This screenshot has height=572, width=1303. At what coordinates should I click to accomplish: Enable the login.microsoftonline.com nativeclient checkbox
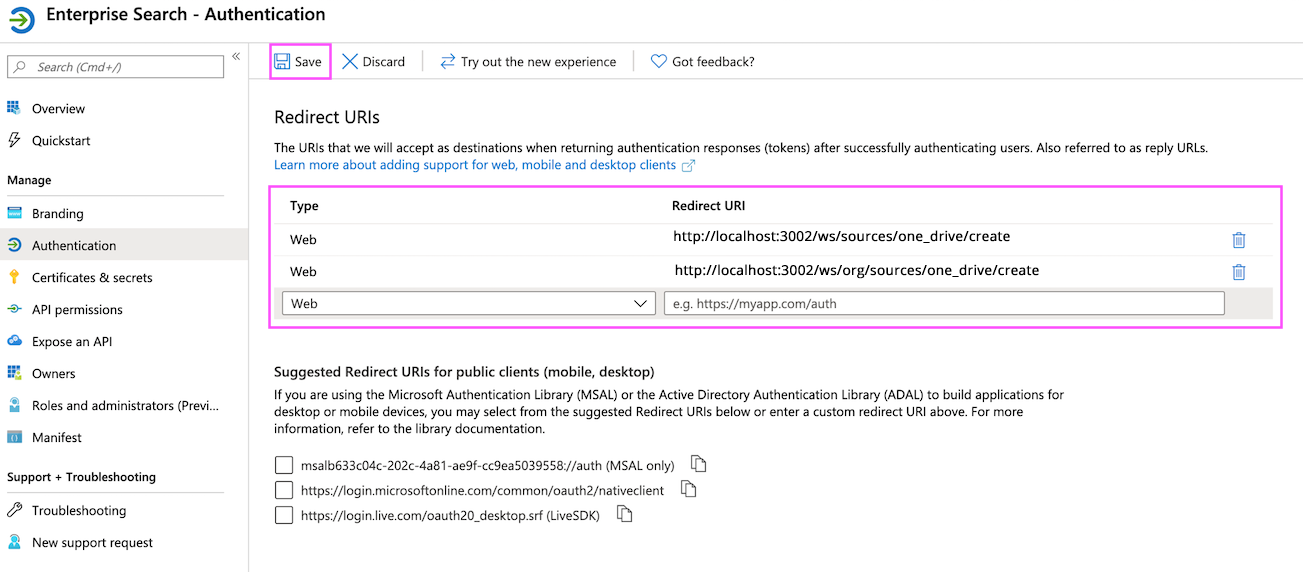[284, 490]
